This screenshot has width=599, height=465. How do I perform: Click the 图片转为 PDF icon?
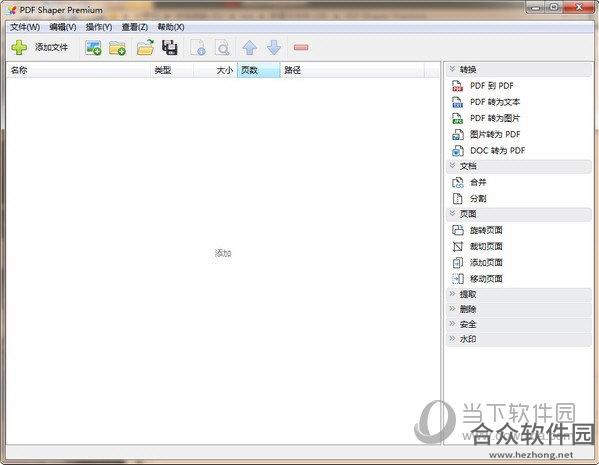click(x=457, y=134)
